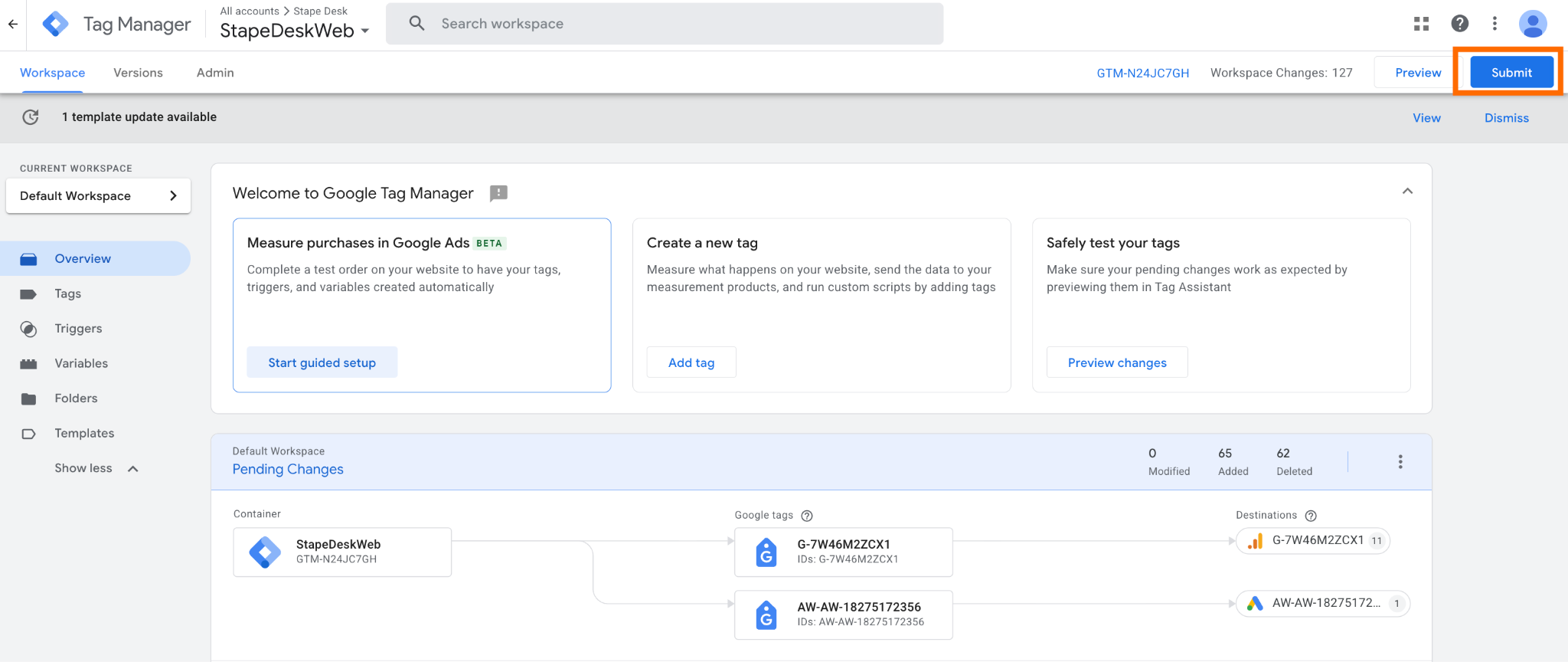Click the Measure purchases in Google Ads card
This screenshot has width=1568, height=662.
[x=422, y=305]
